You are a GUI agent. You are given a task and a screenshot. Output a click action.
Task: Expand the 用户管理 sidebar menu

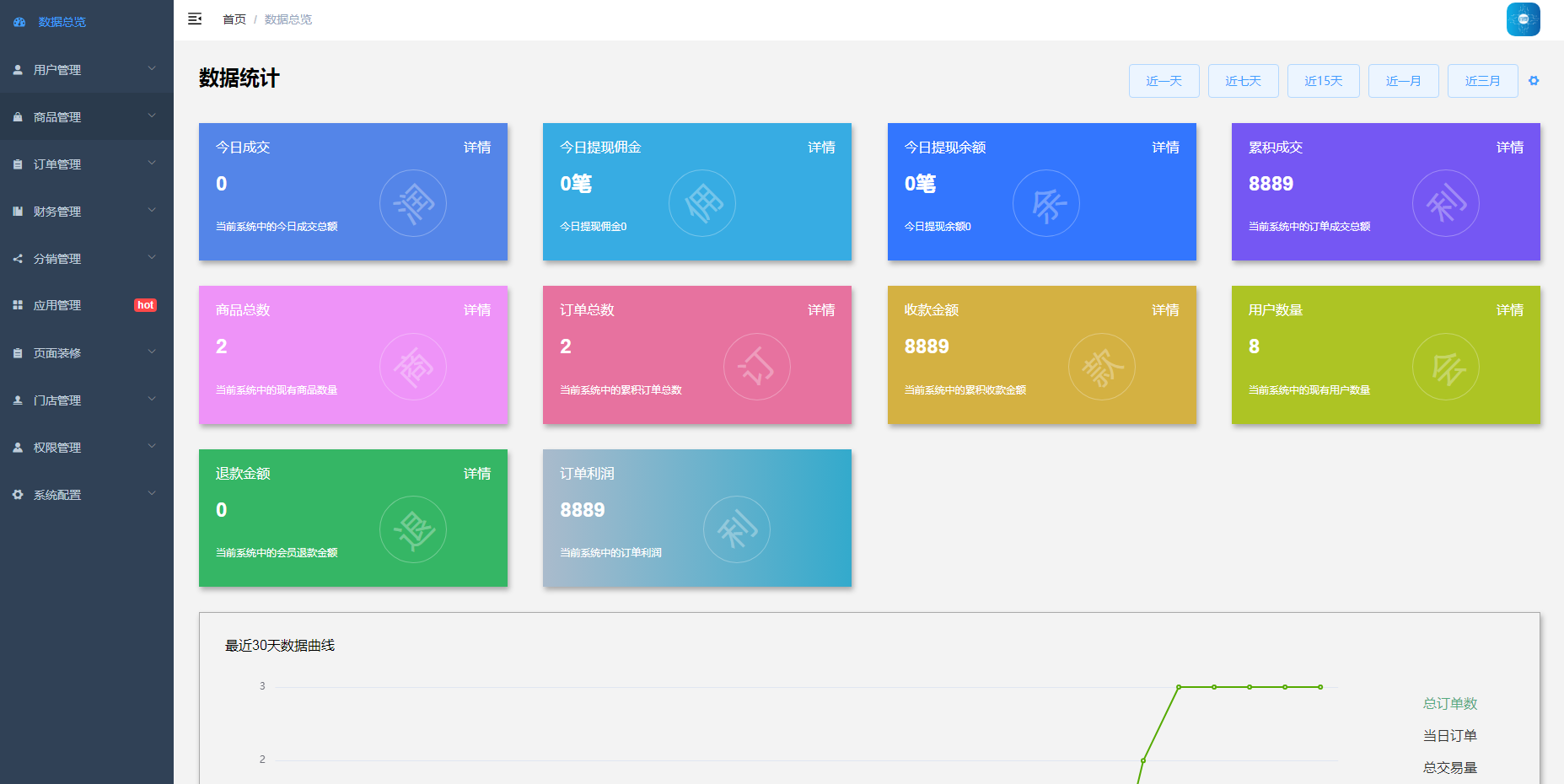[86, 70]
